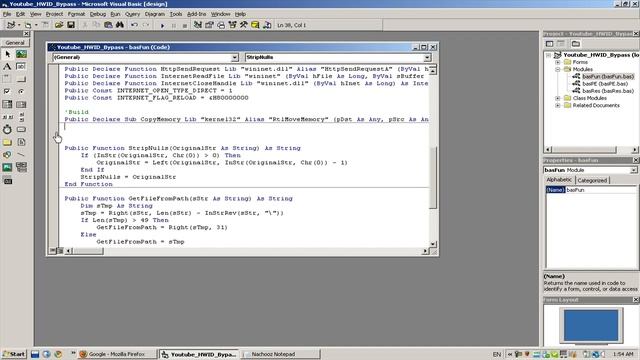This screenshot has height=360, width=640.
Task: Click the (Name) property value field
Action: (x=601, y=190)
